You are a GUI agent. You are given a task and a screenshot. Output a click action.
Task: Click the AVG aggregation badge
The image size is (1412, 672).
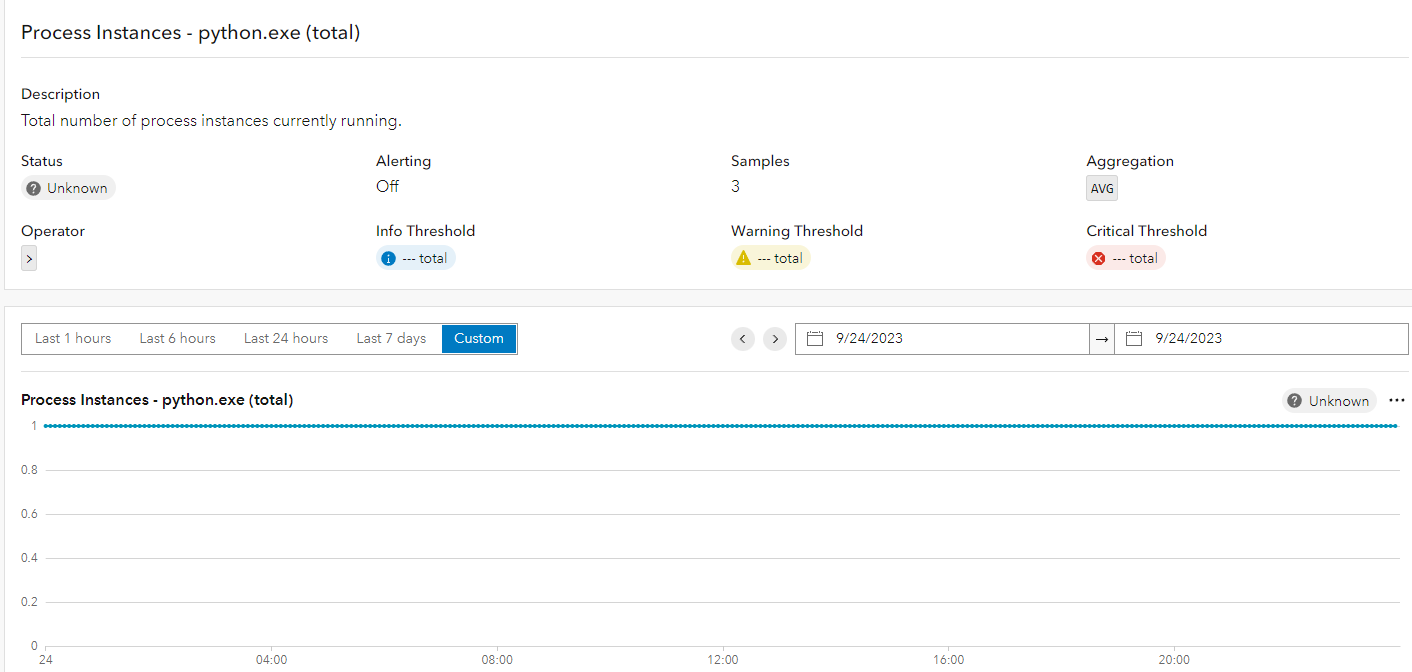[x=1101, y=187]
